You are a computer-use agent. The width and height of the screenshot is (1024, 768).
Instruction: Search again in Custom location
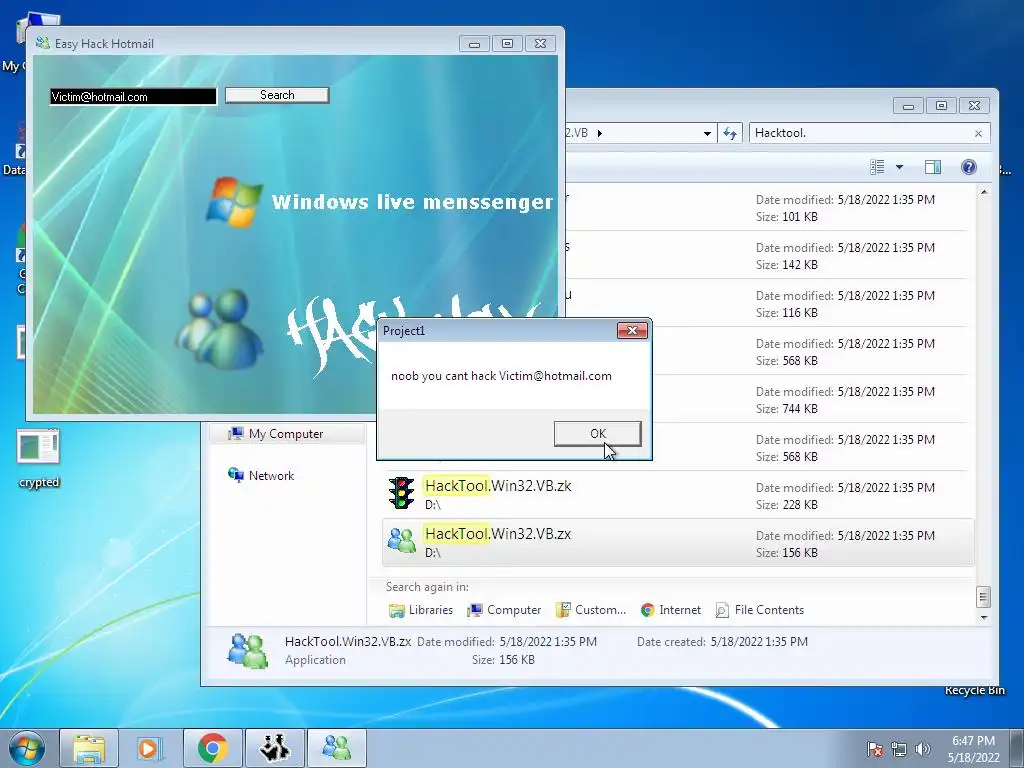click(590, 610)
